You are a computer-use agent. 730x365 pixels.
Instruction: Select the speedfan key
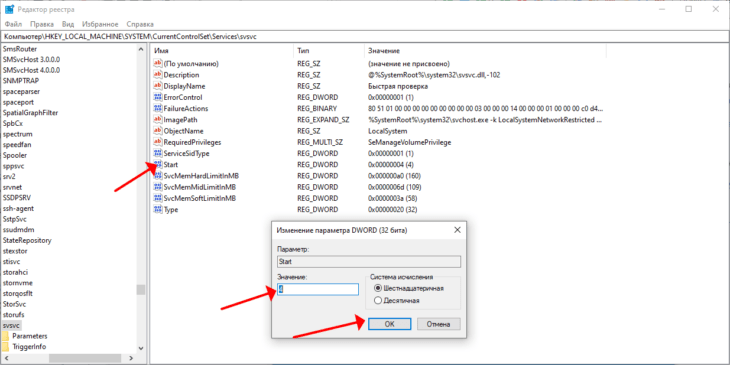pos(17,144)
